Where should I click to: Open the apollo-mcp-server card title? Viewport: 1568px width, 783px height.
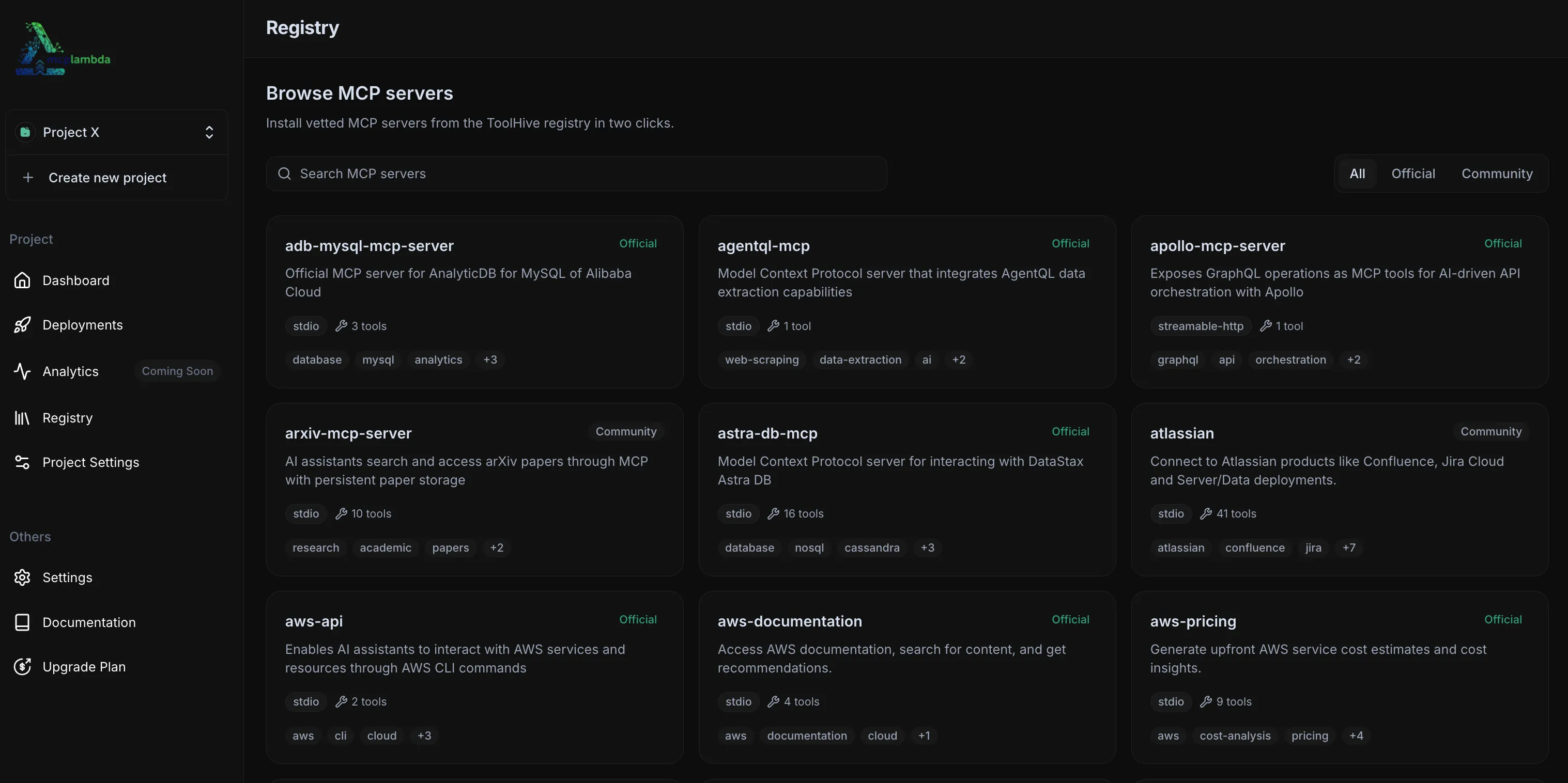1218,246
